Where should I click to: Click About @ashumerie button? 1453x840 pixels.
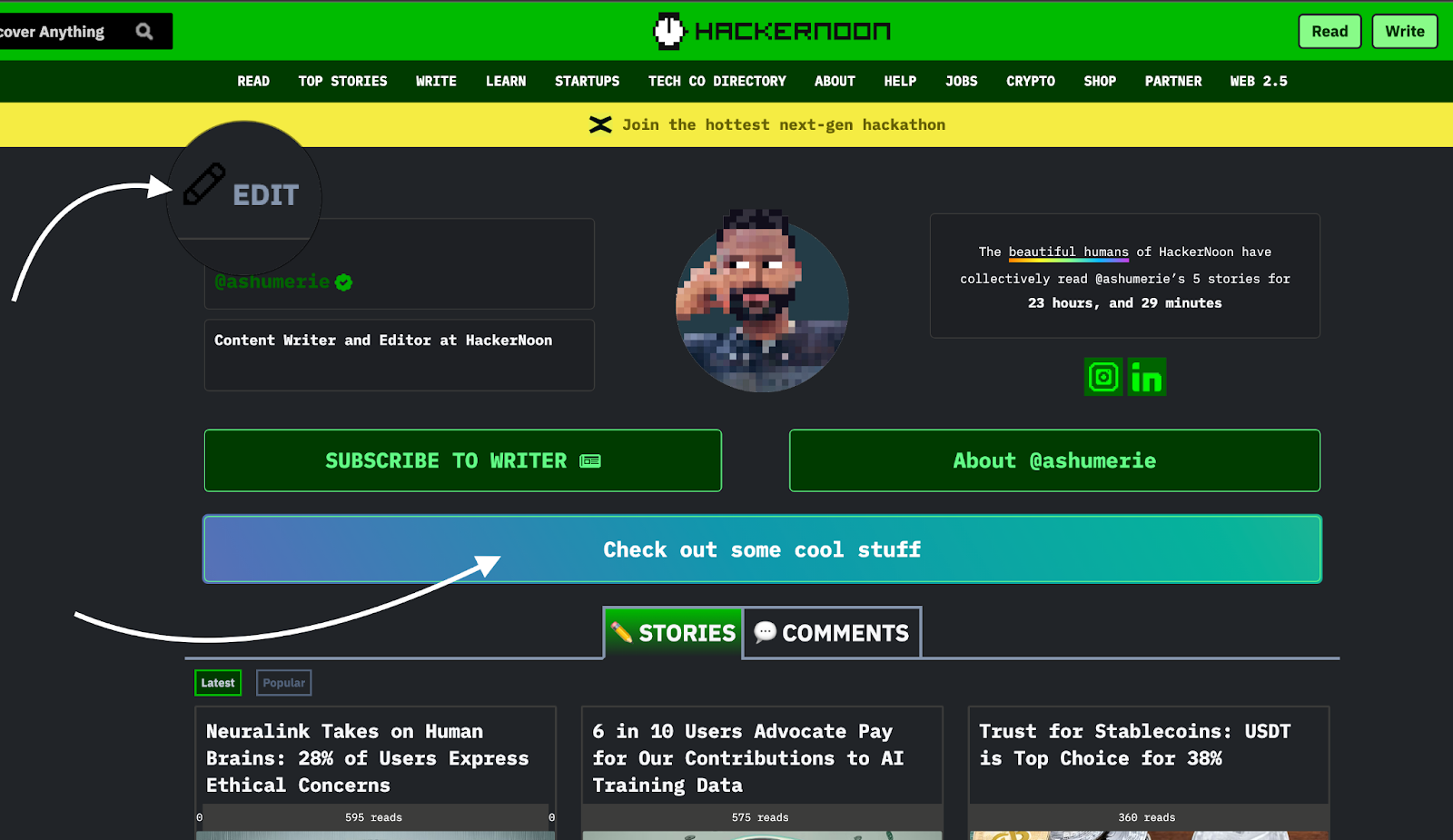[1054, 460]
